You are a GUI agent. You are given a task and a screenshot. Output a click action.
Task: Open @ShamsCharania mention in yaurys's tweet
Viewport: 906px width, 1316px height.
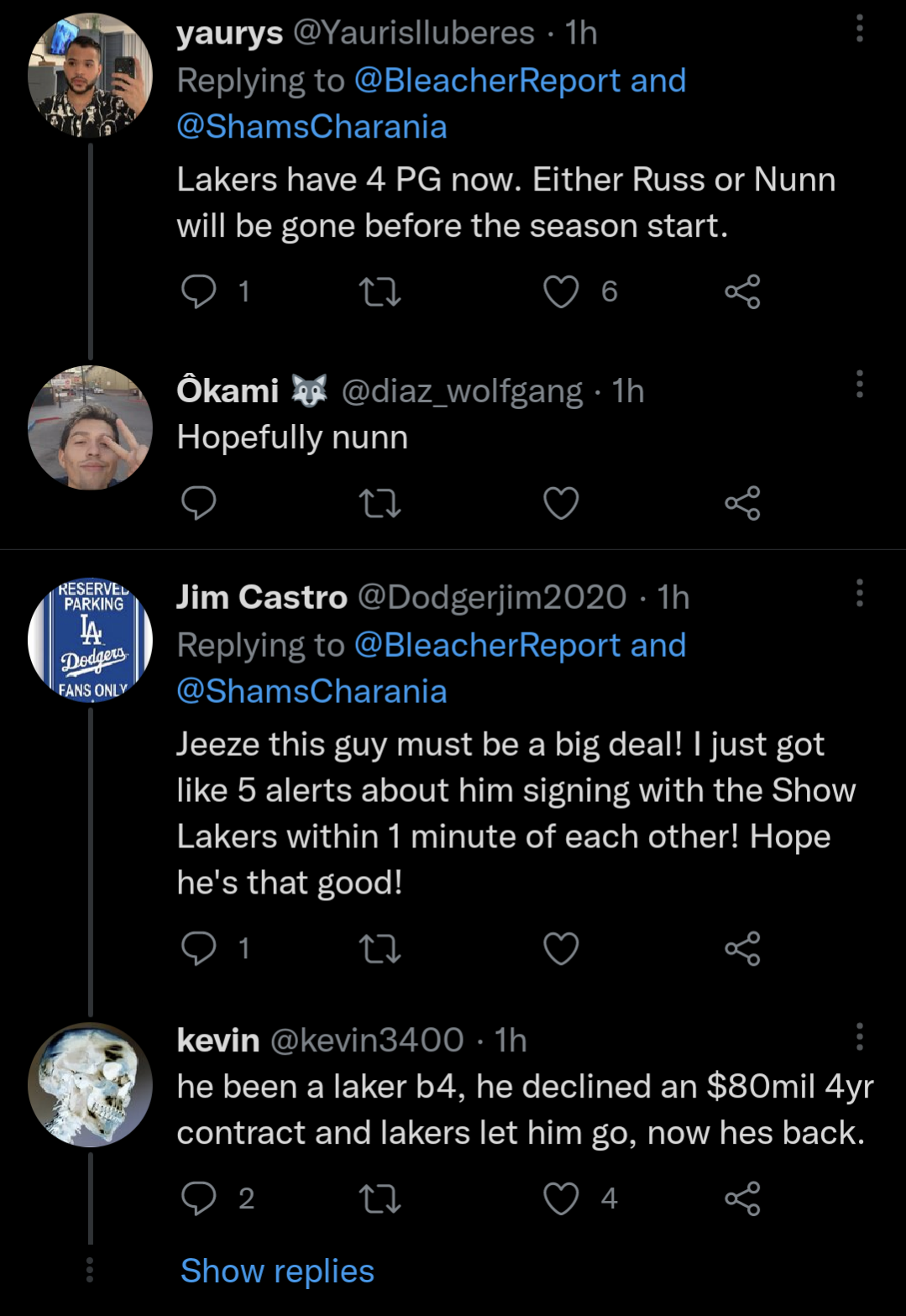[x=312, y=127]
